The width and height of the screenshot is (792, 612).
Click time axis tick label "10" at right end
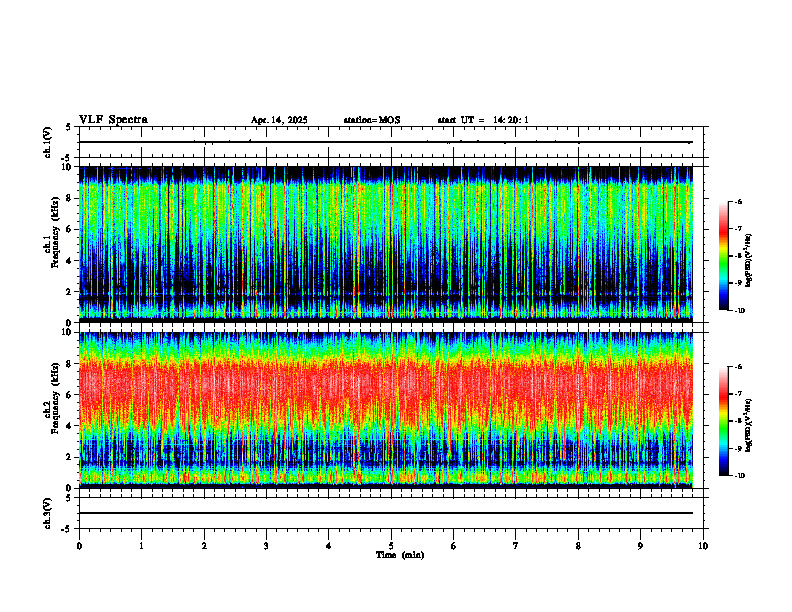tap(703, 546)
